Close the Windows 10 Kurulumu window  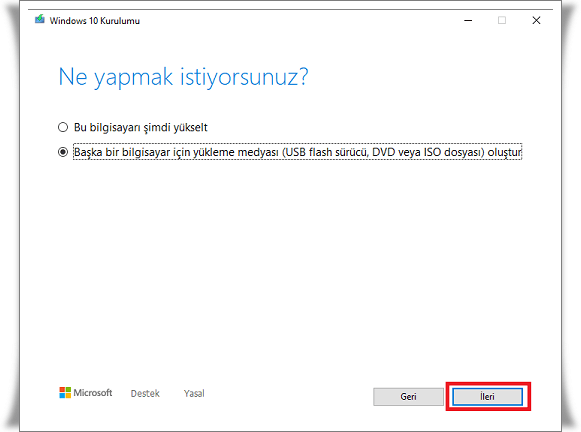pos(536,20)
